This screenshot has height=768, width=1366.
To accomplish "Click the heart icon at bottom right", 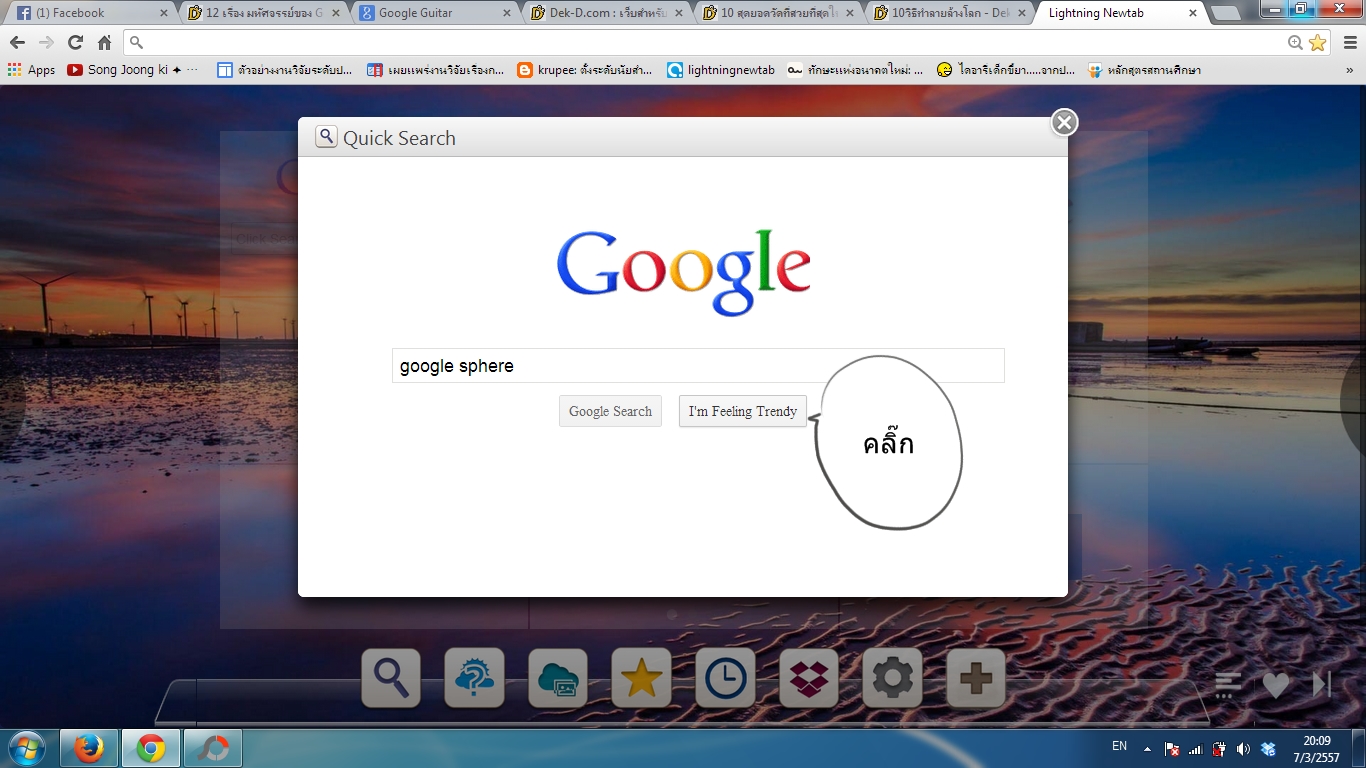I will 1276,685.
